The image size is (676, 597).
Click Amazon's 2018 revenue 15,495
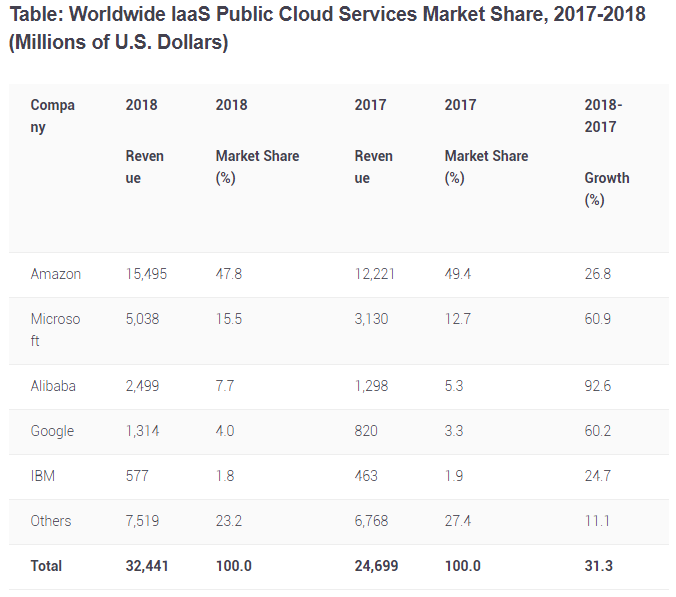click(x=146, y=274)
